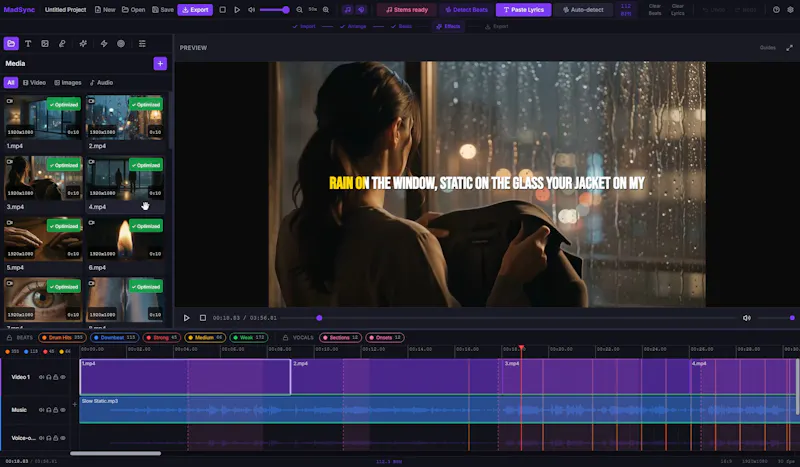Select the Images media filter tab
This screenshot has width=800, height=467.
[68, 83]
